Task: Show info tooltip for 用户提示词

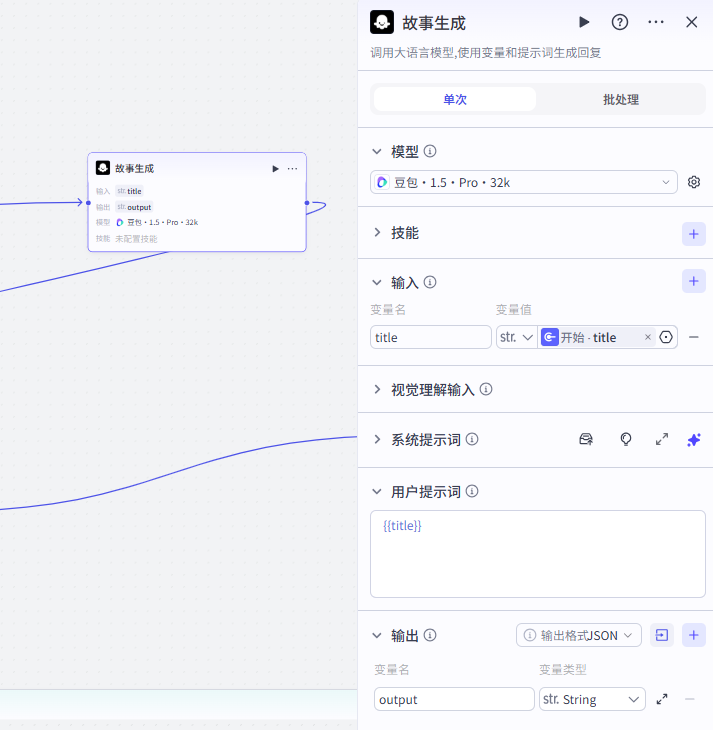Action: tap(472, 491)
